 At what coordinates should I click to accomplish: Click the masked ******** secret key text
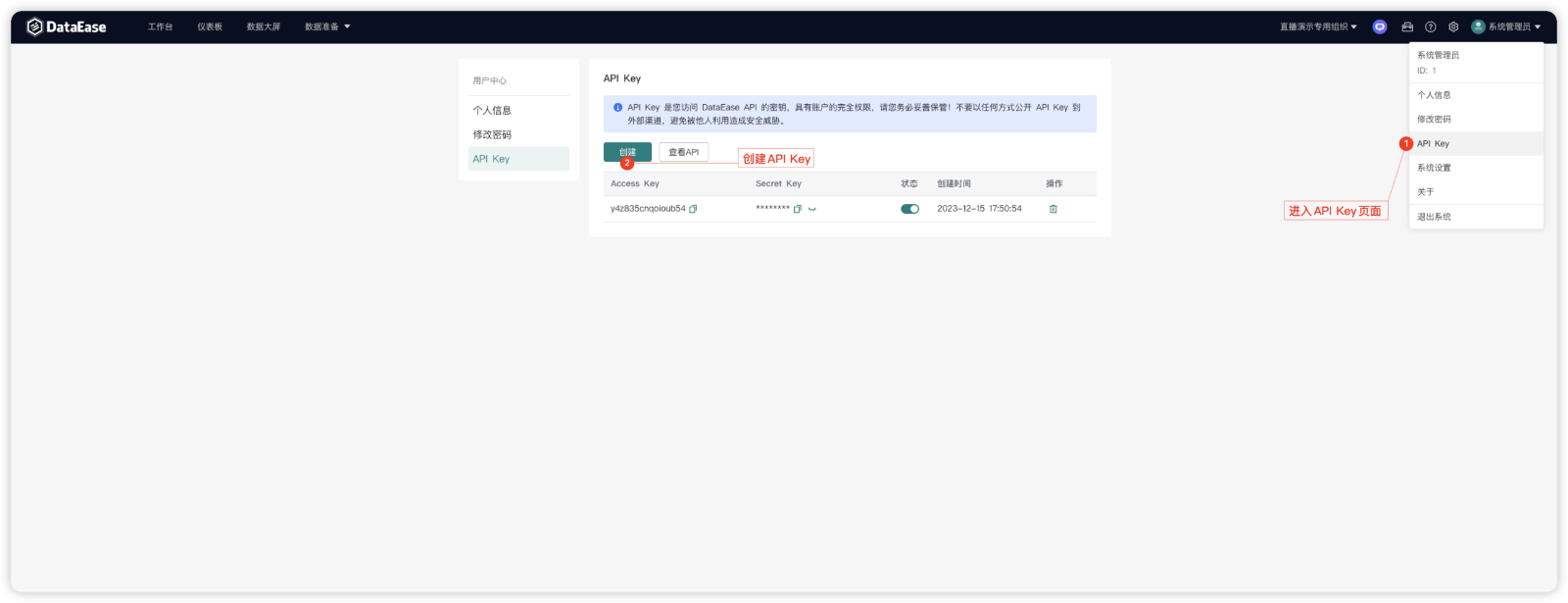point(772,209)
